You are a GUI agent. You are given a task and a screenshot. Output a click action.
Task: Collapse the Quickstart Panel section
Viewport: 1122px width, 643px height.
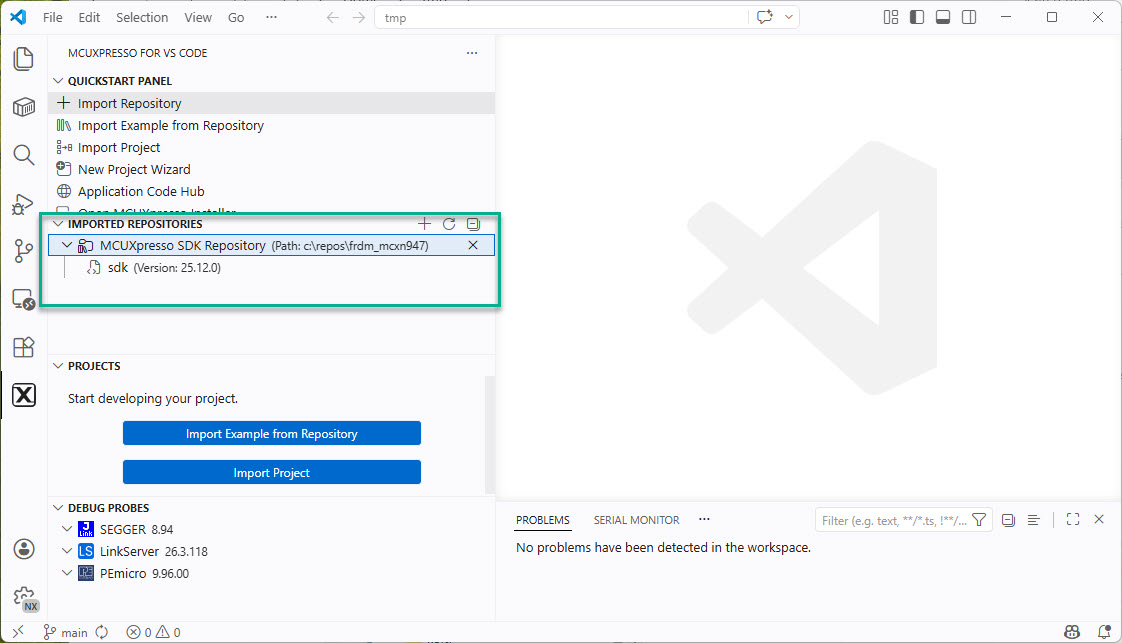pyautogui.click(x=58, y=81)
